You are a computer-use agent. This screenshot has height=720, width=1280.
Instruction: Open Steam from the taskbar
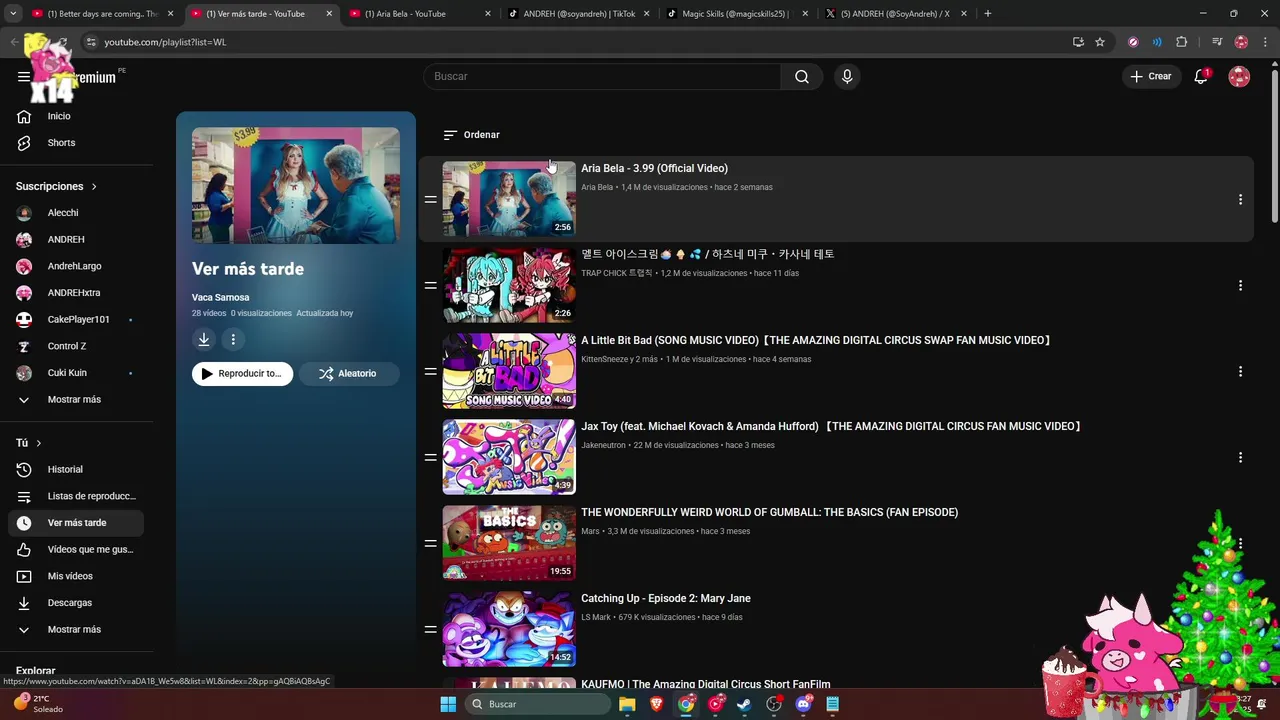[744, 704]
